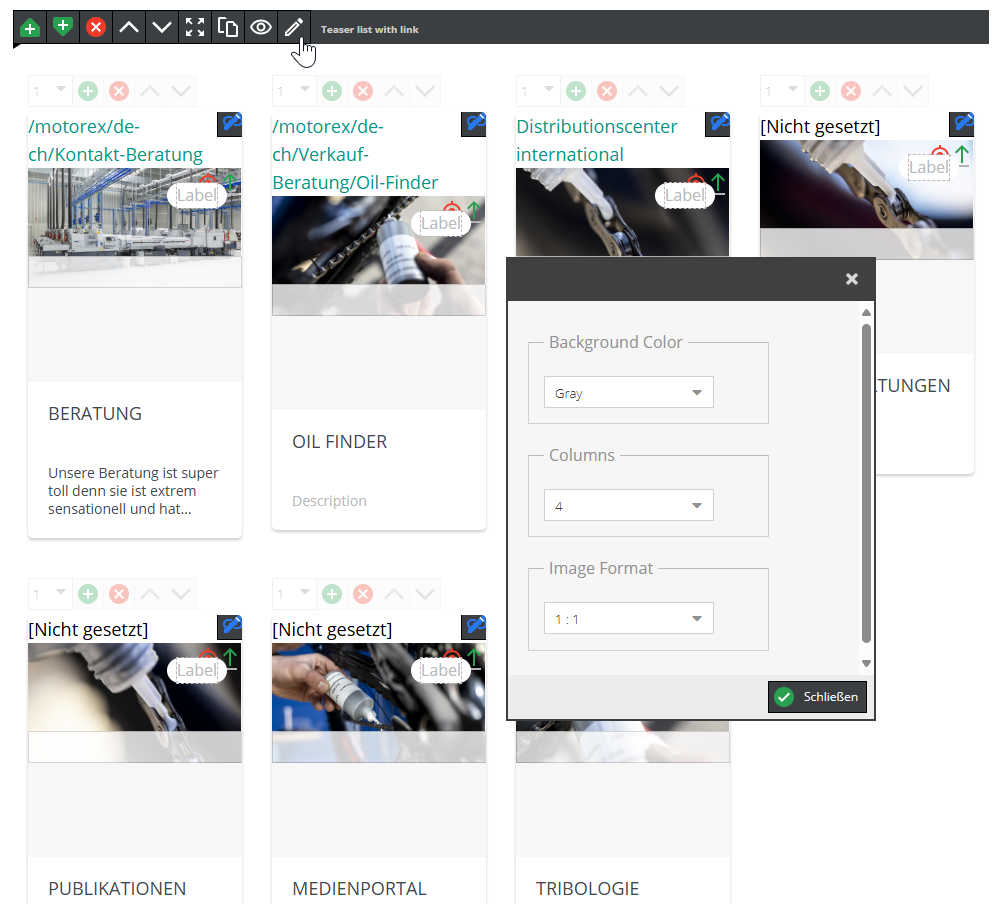Click the copy icon in top toolbar
998x904 pixels.
(228, 28)
